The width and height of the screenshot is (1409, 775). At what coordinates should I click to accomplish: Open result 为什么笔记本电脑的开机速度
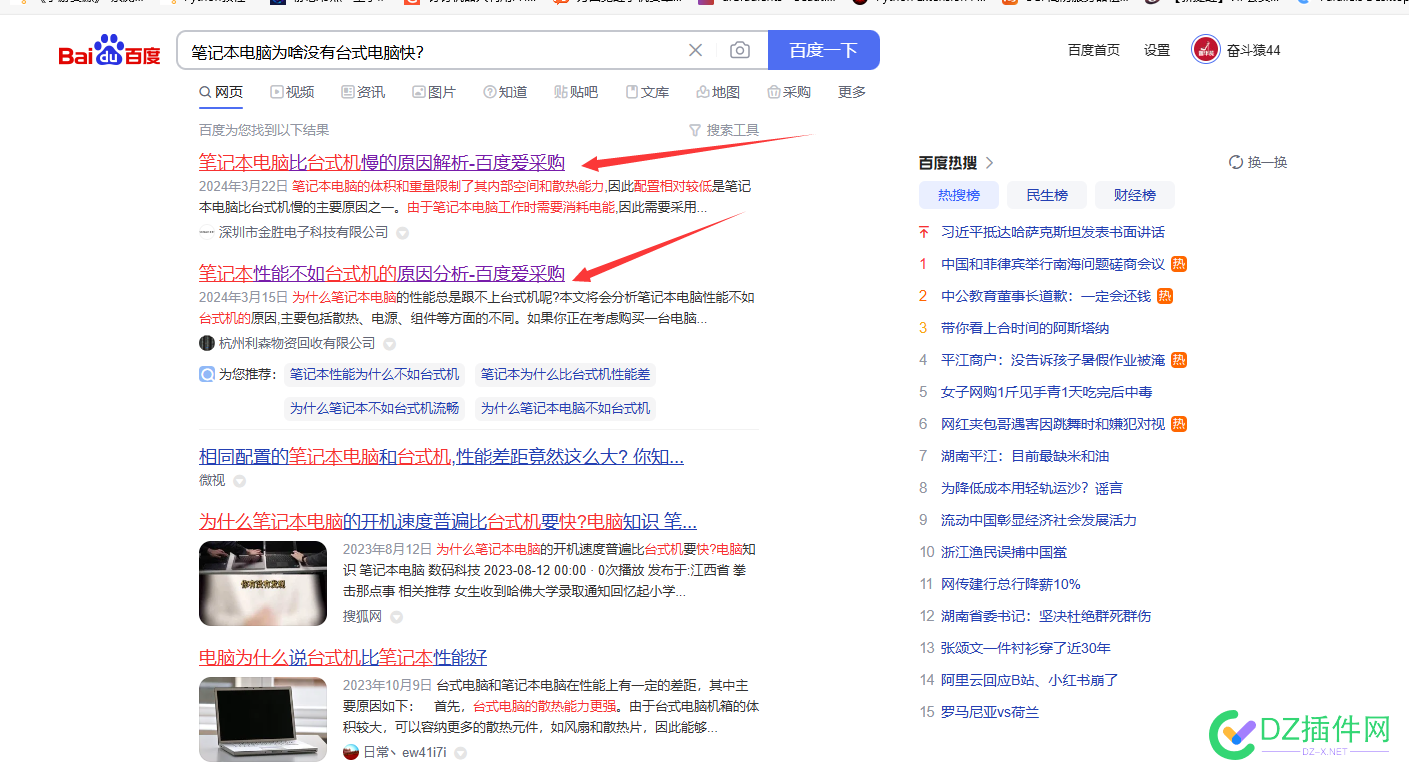(448, 522)
